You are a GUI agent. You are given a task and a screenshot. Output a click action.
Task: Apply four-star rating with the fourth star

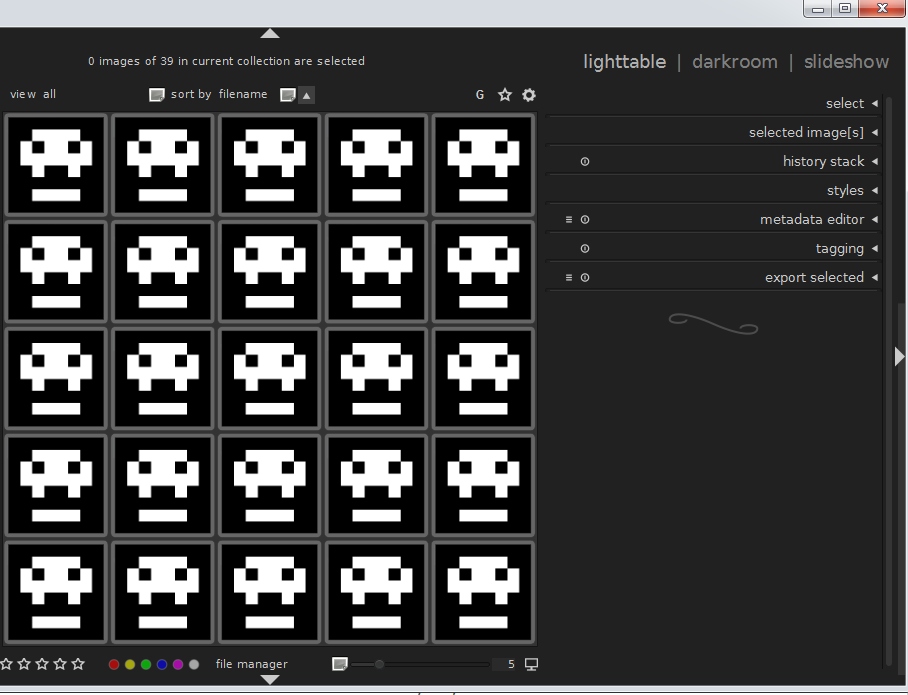tap(60, 664)
